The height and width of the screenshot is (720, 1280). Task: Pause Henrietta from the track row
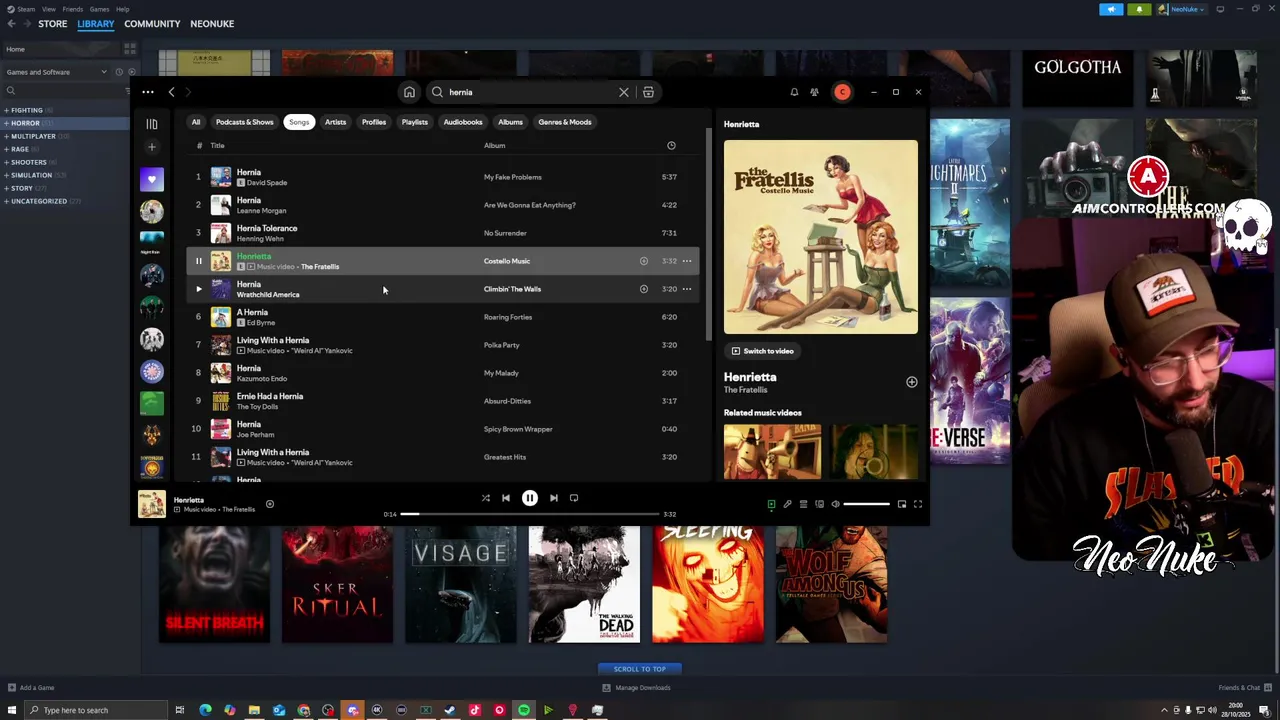[x=198, y=261]
